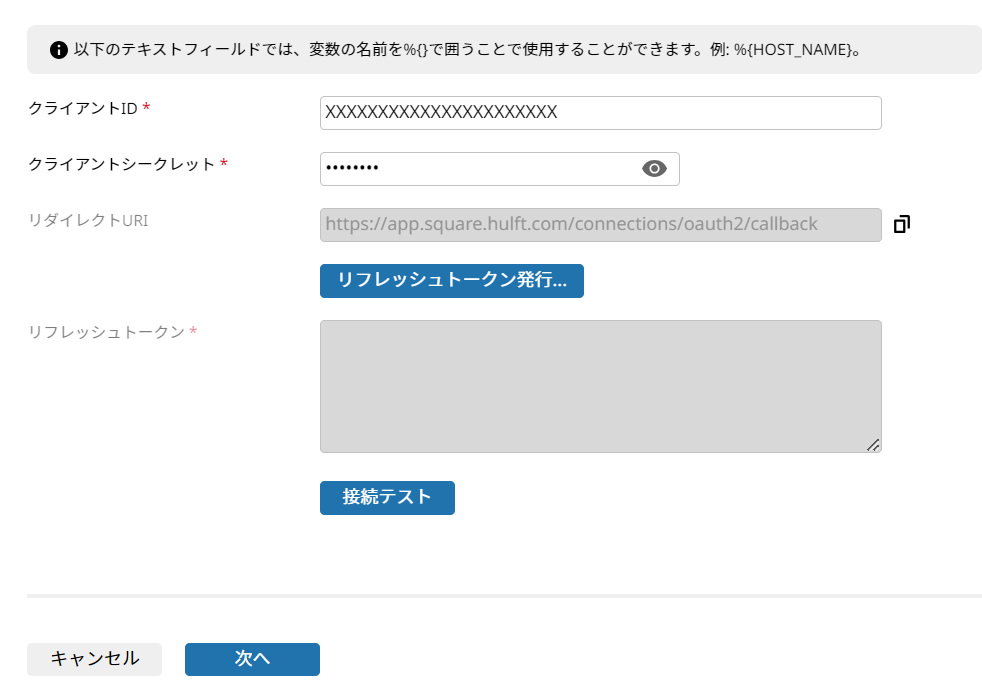This screenshot has height=686, width=982.
Task: Click the クライアントID label
Action: pyautogui.click(x=83, y=108)
